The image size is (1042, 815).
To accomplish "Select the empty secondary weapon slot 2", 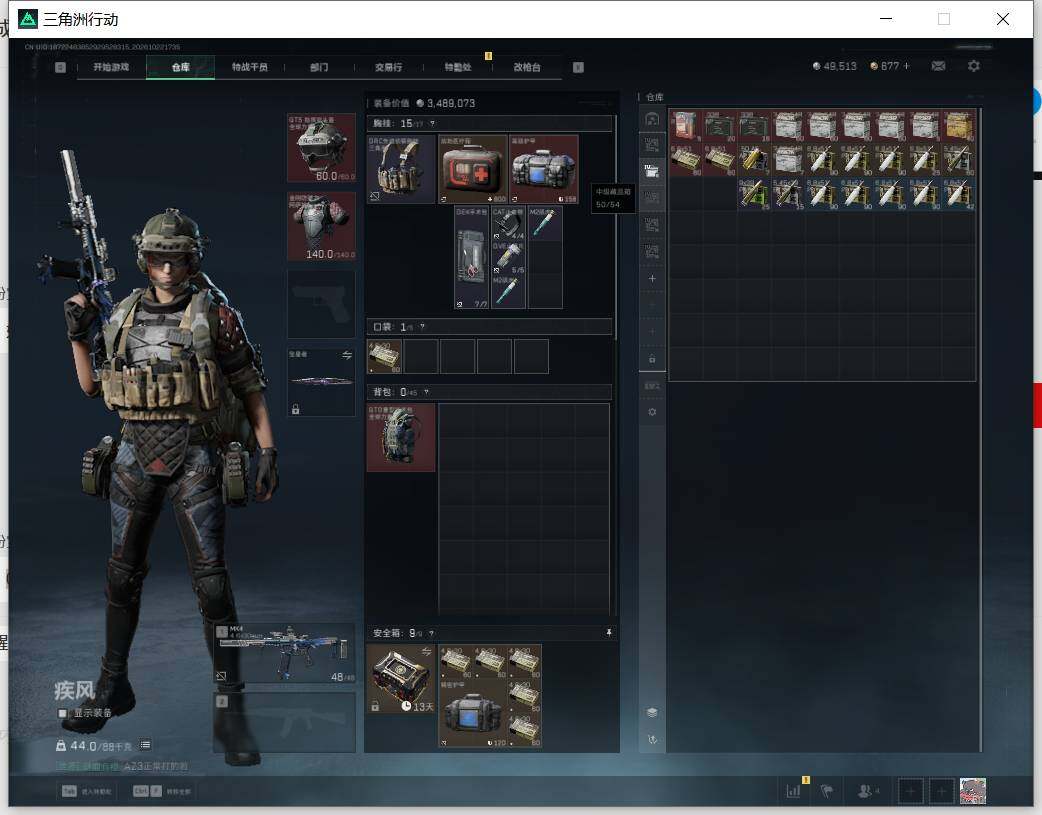I will click(x=284, y=723).
